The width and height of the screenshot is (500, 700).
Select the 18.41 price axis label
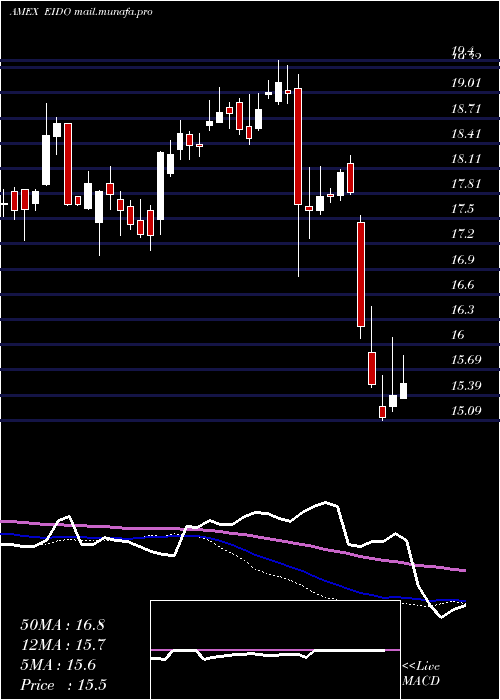point(466,133)
